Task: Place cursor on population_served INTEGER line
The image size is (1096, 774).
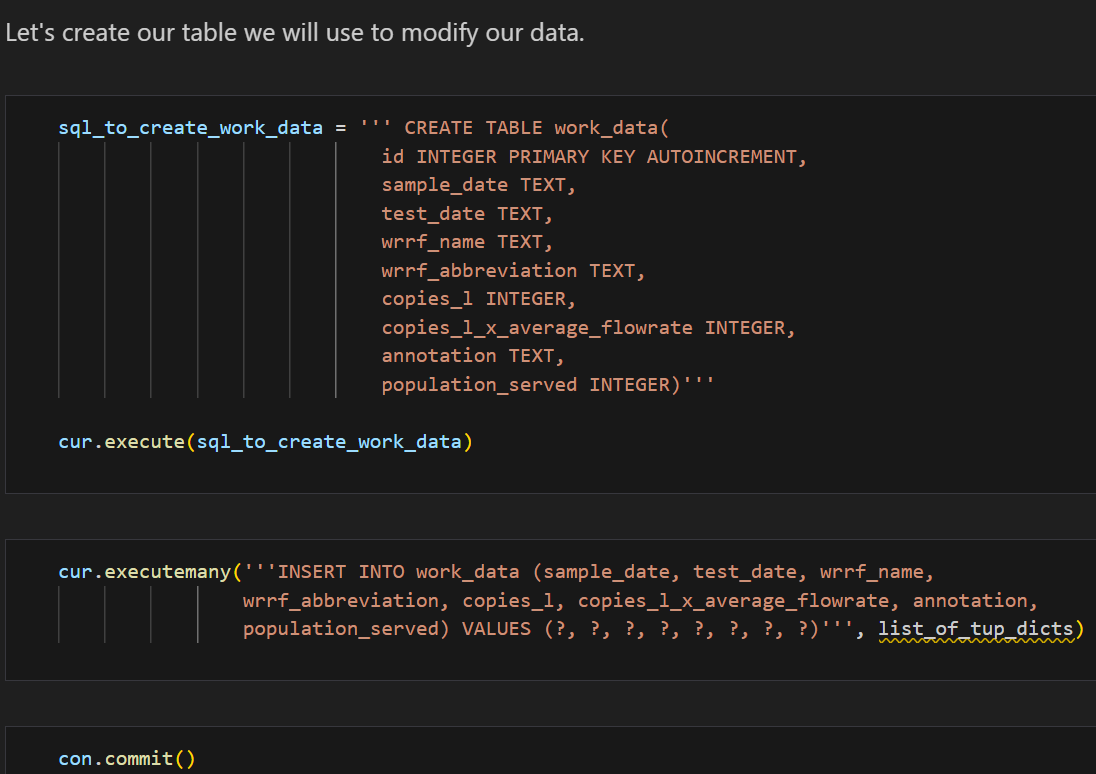Action: [x=547, y=385]
